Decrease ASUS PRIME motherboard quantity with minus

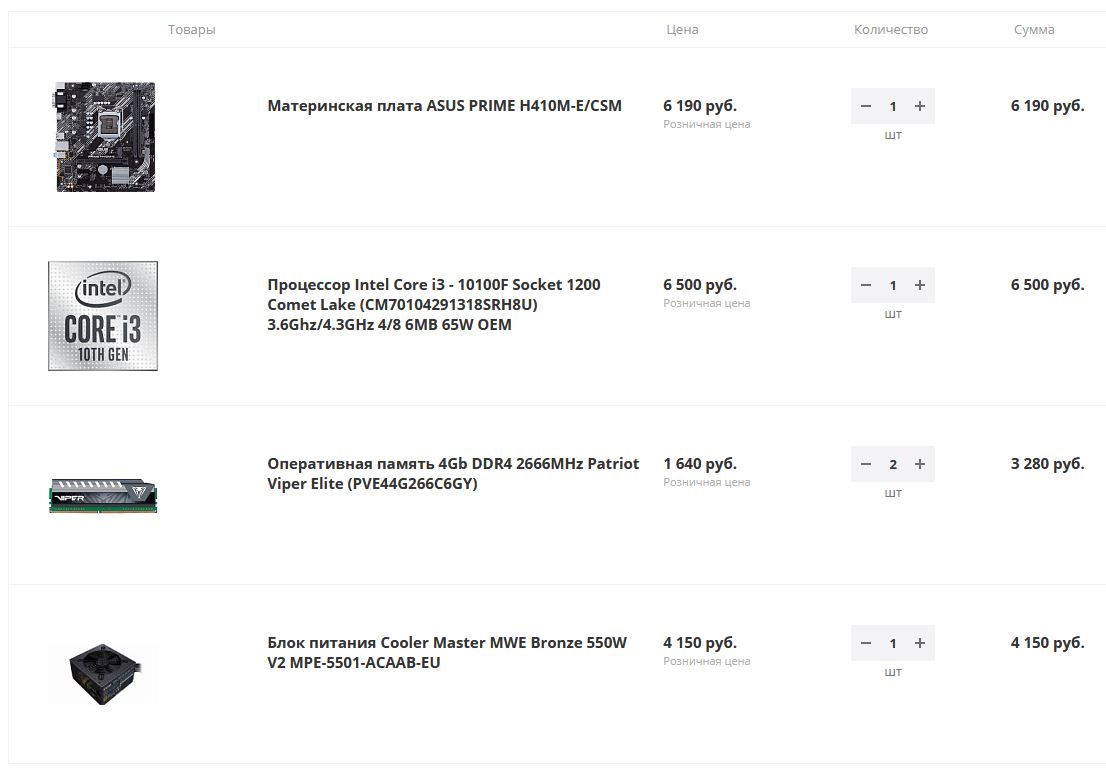(866, 106)
